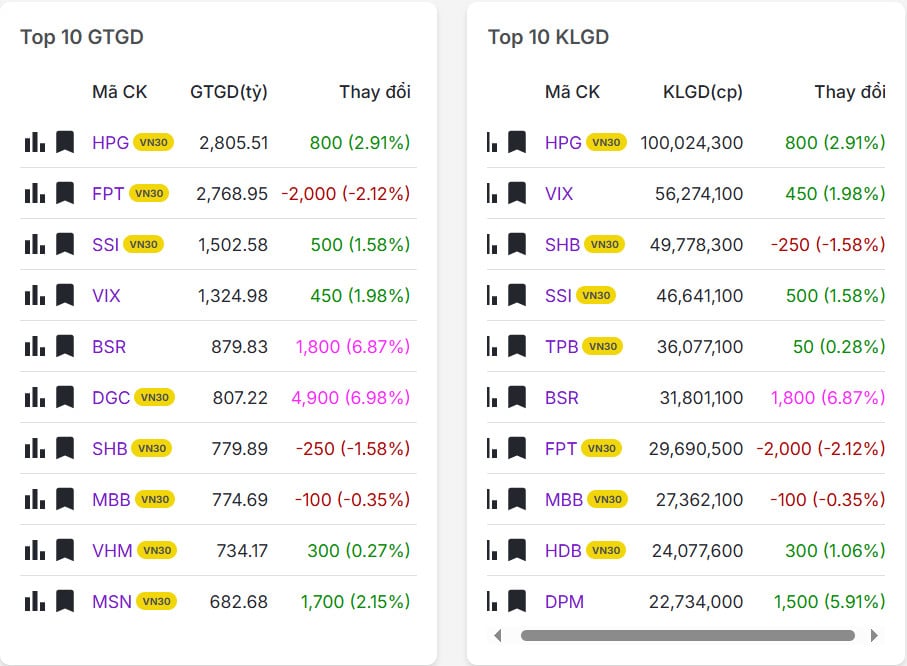Toggle bookmark for VIX in GTGD table
This screenshot has height=666, width=907.
pyautogui.click(x=65, y=295)
